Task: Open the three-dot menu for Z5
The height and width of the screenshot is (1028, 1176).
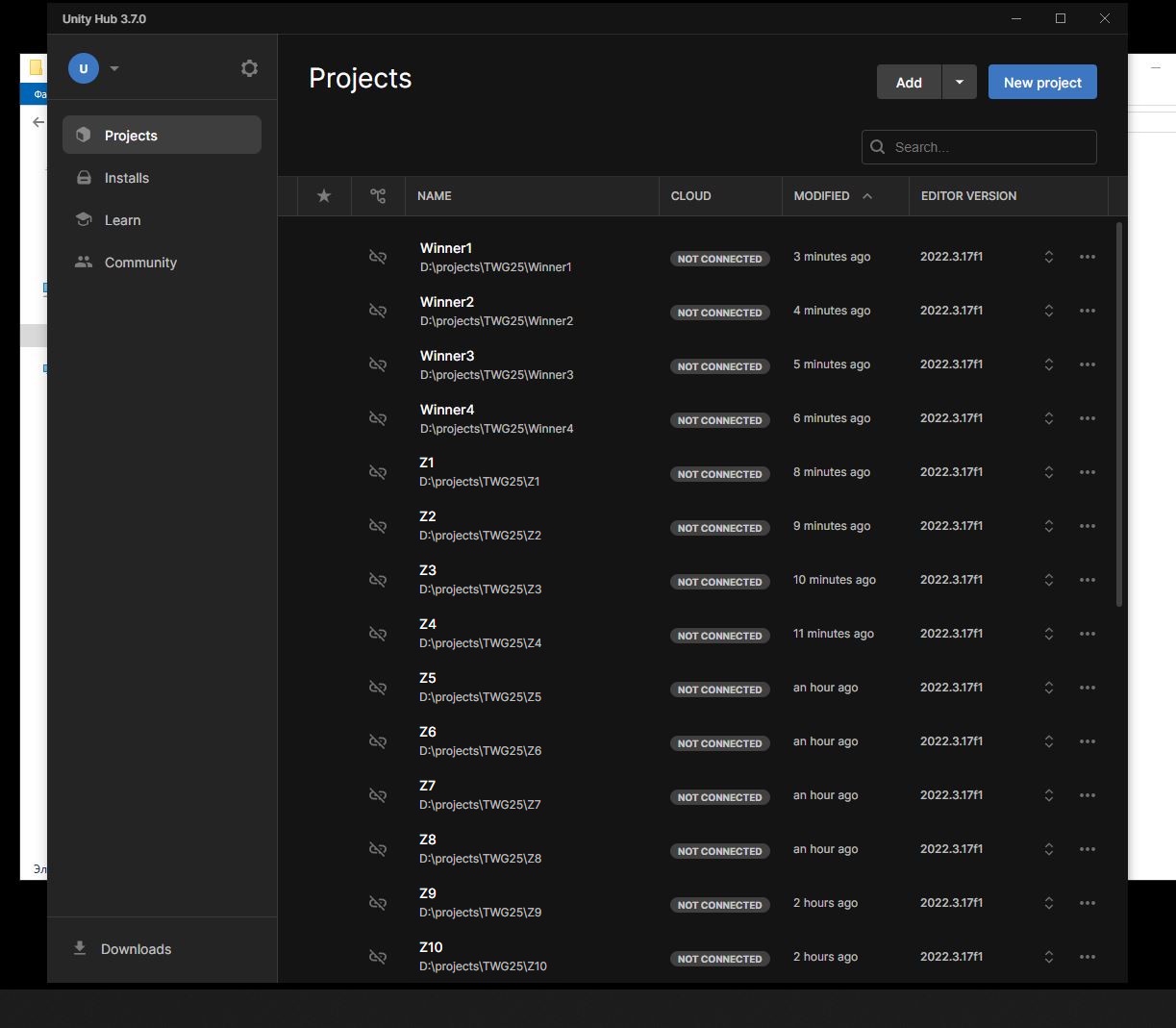Action: point(1088,688)
